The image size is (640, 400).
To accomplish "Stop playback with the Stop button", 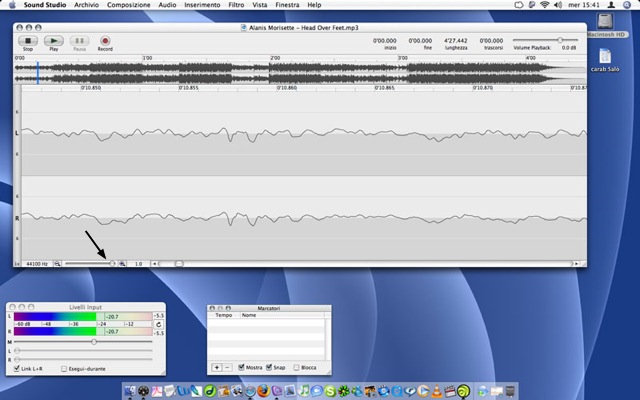I will [28, 41].
